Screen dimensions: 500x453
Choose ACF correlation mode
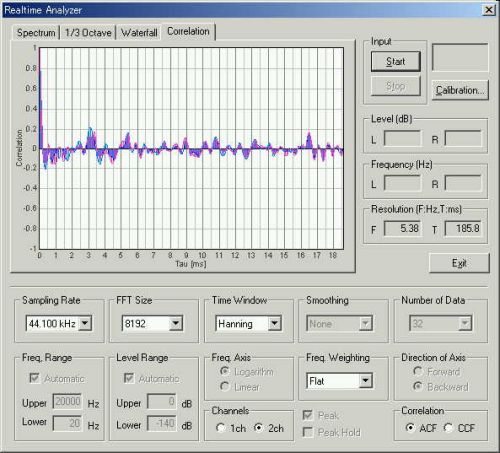pyautogui.click(x=421, y=428)
